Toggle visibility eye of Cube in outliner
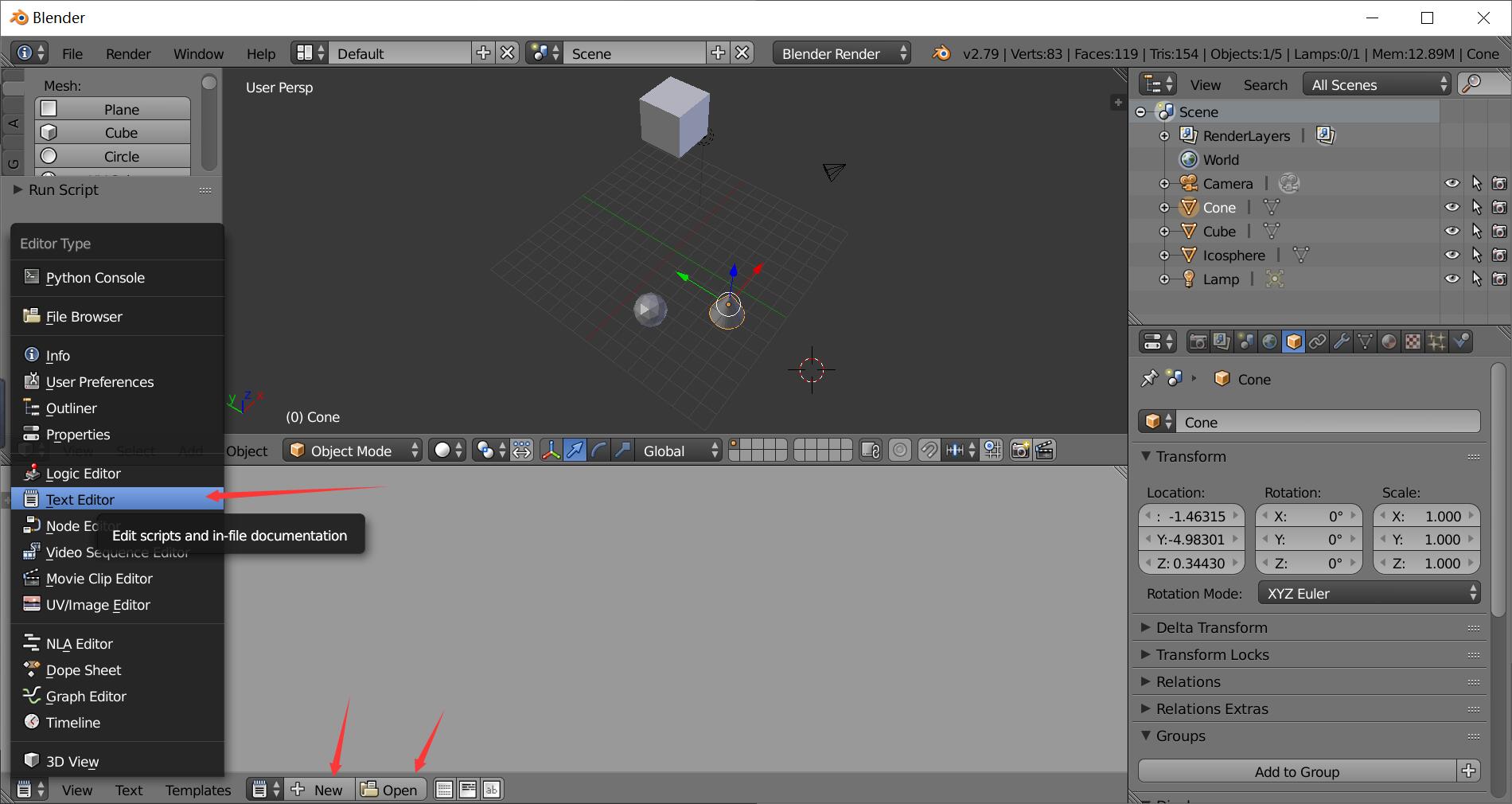Screen dimensions: 1512x804 pyautogui.click(x=1452, y=231)
